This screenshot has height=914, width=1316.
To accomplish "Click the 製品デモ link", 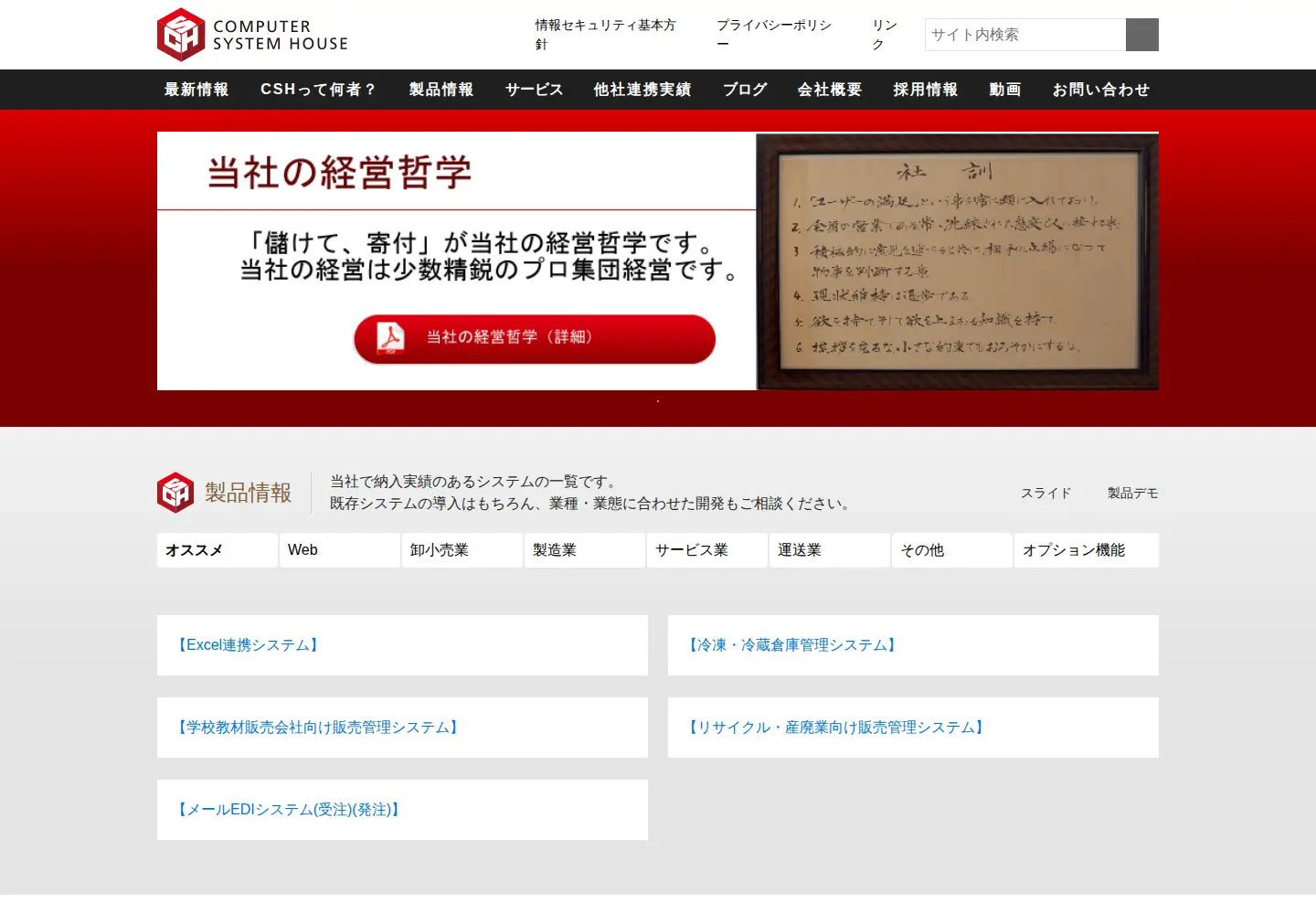I will [x=1132, y=493].
